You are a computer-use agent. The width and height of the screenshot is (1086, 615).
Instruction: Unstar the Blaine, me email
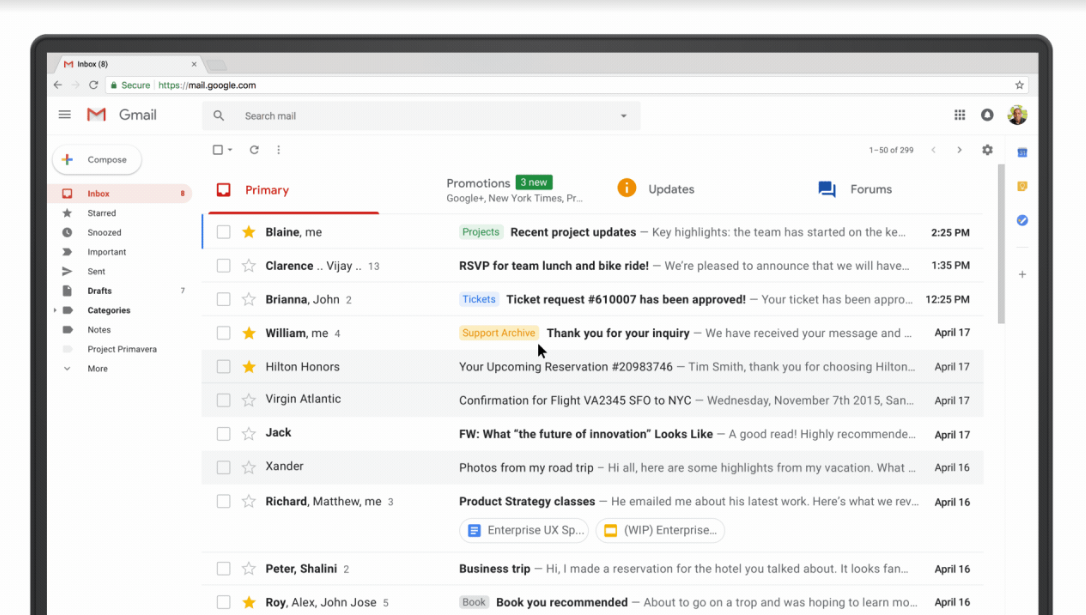click(x=249, y=232)
